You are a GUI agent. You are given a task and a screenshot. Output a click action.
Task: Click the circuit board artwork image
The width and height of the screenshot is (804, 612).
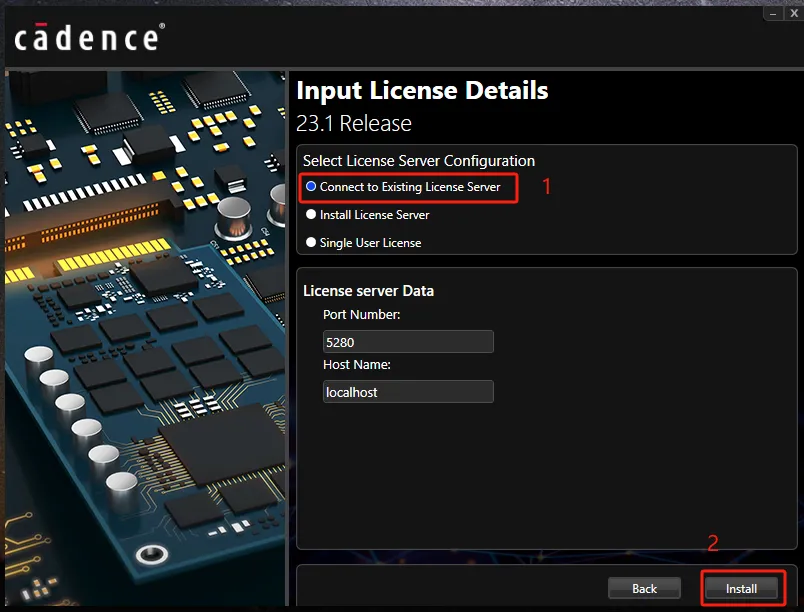click(145, 338)
